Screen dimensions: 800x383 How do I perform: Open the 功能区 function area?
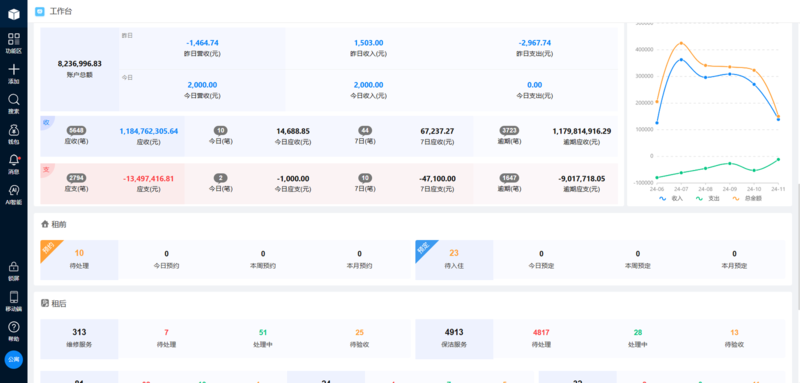14,43
